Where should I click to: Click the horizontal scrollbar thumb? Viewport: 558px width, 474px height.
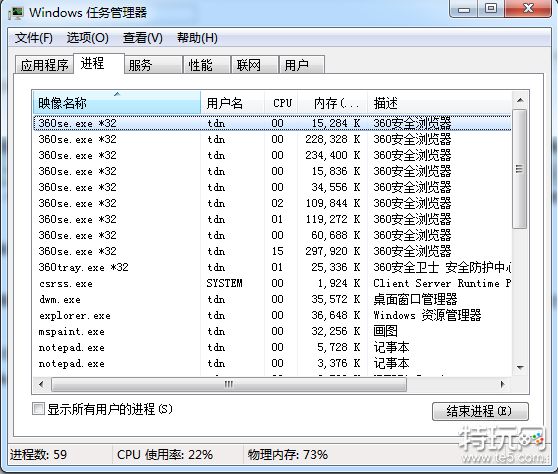(229, 384)
